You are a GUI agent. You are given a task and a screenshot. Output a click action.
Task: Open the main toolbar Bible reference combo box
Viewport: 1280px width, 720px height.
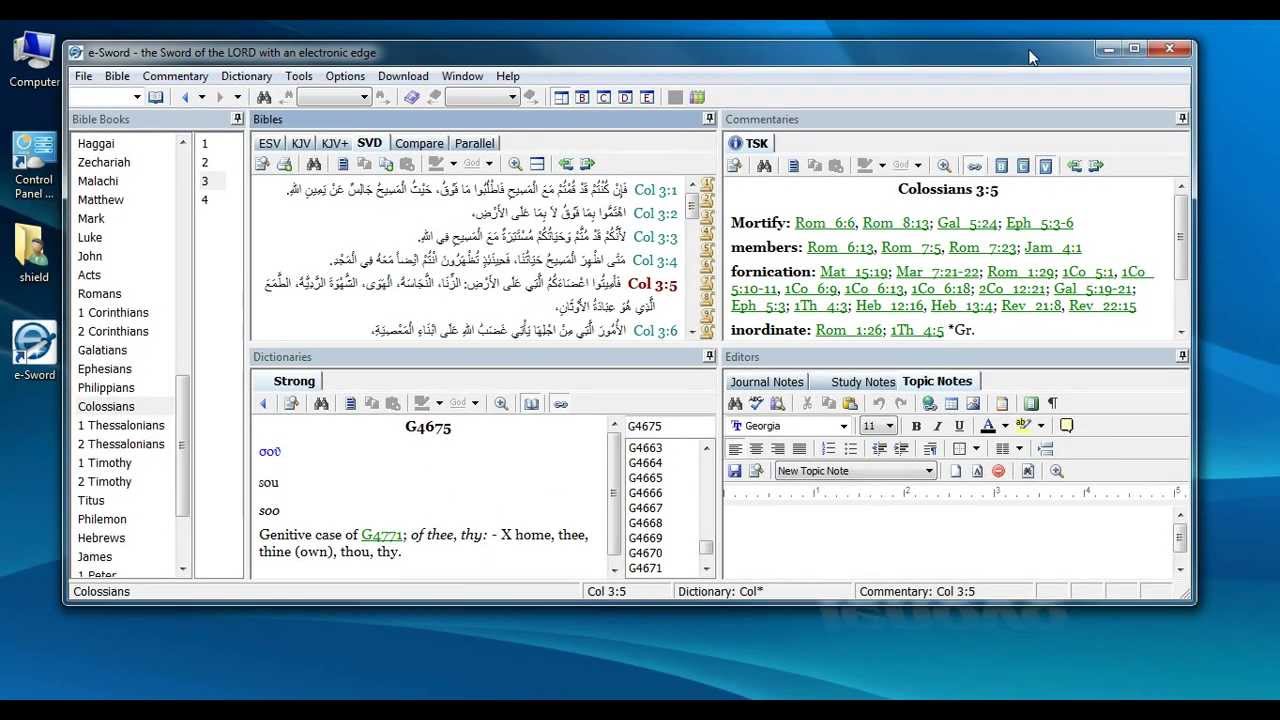[x=107, y=97]
